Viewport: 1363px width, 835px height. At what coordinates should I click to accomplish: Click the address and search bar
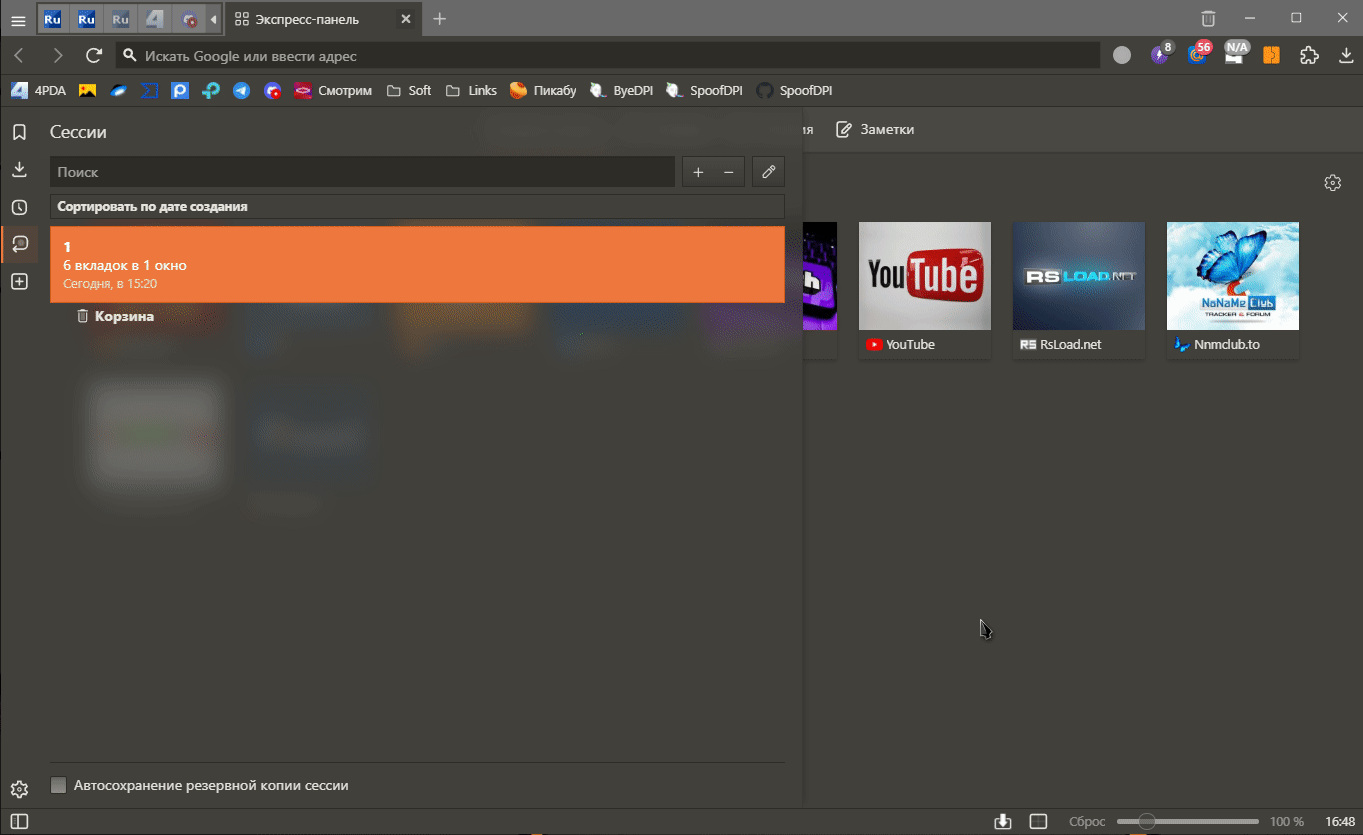click(608, 56)
